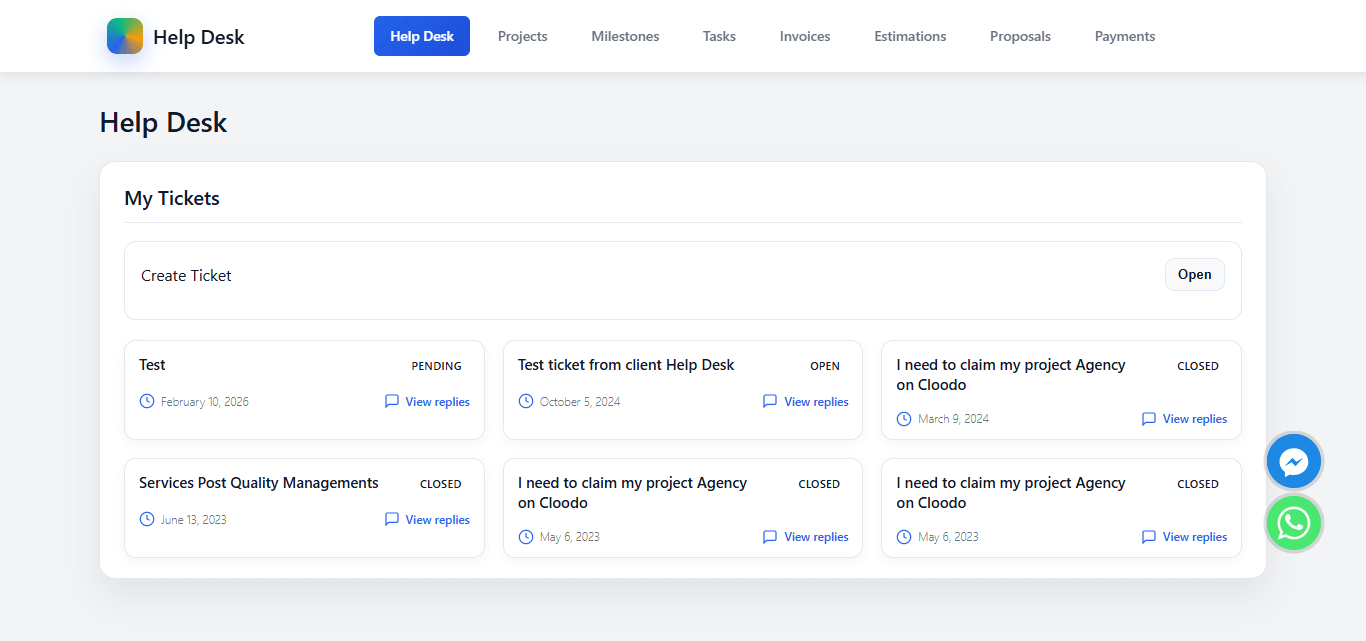
Task: Click the Create Ticket panel label
Action: click(x=186, y=276)
